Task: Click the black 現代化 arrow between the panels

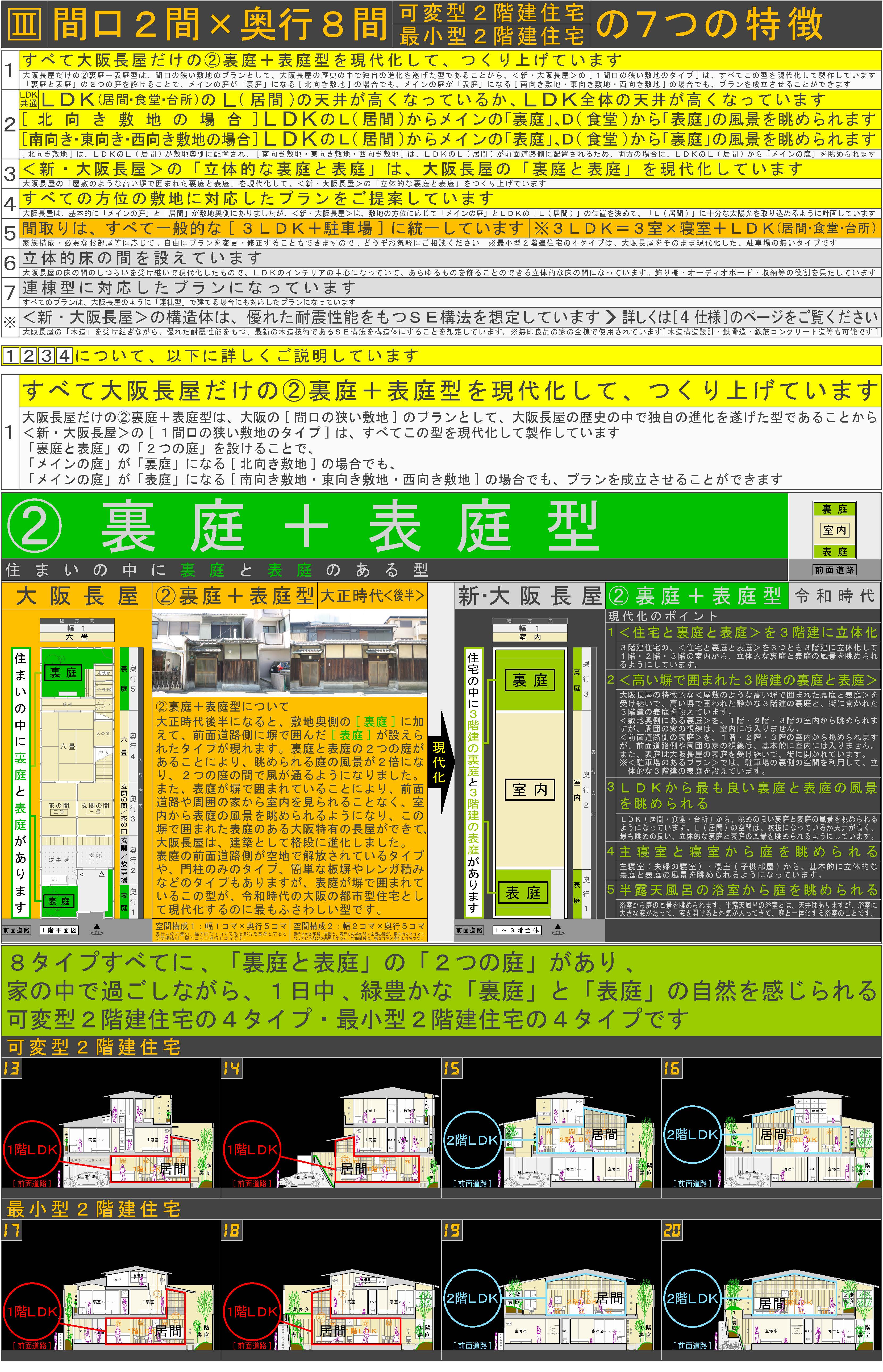Action: 440,763
